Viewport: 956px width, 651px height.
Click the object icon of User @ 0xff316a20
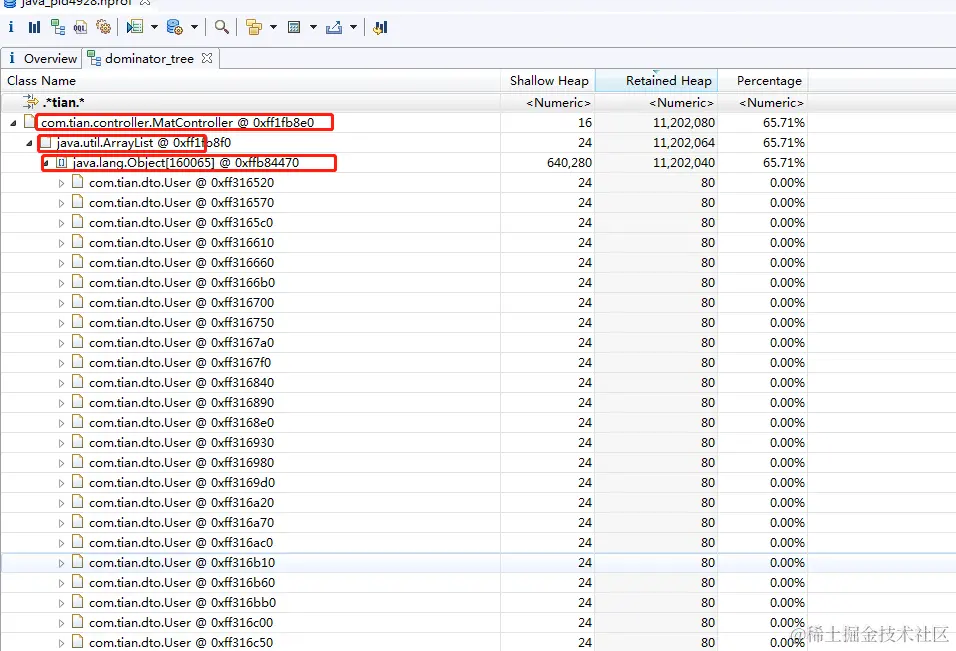[77, 502]
